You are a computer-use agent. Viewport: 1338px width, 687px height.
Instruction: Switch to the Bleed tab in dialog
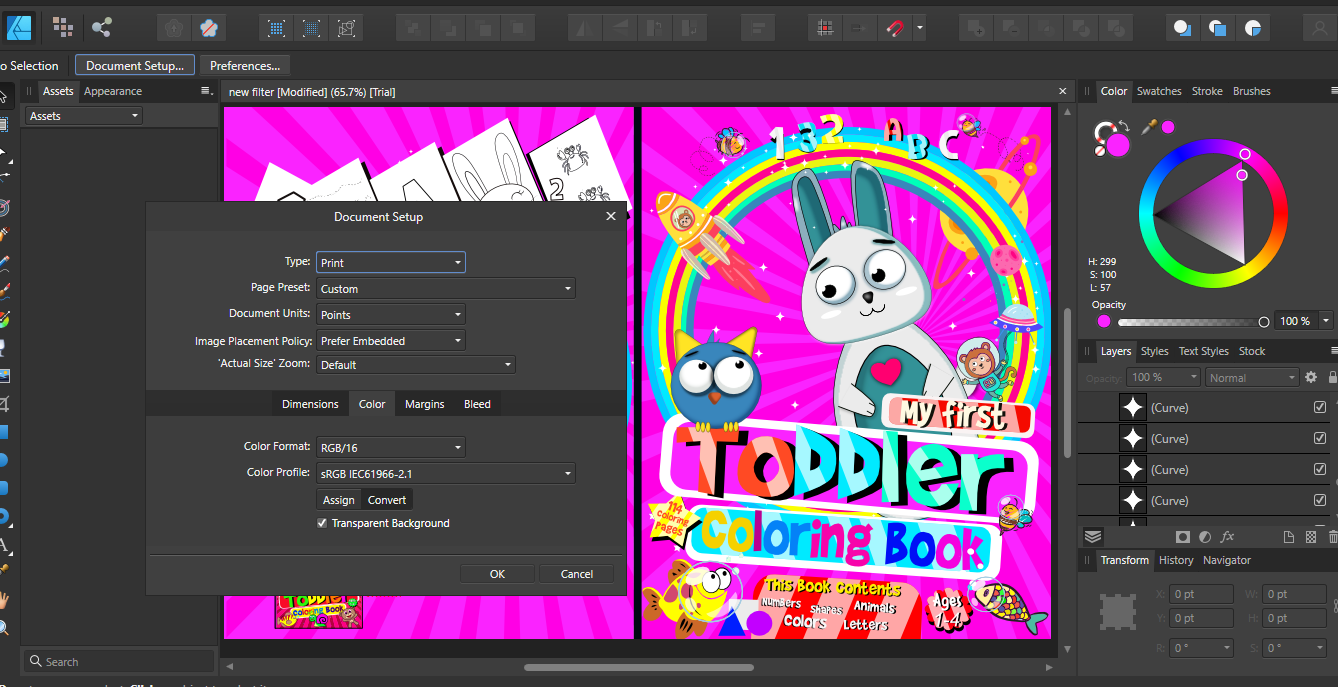[x=477, y=404]
